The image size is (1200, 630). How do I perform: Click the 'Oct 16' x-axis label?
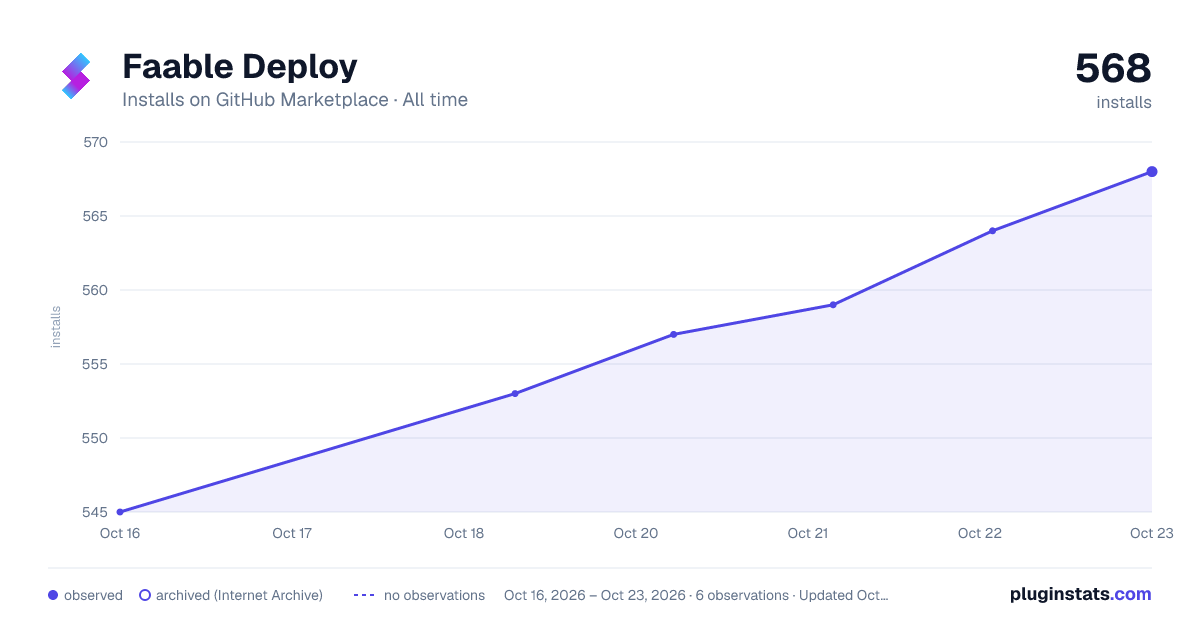tap(120, 533)
